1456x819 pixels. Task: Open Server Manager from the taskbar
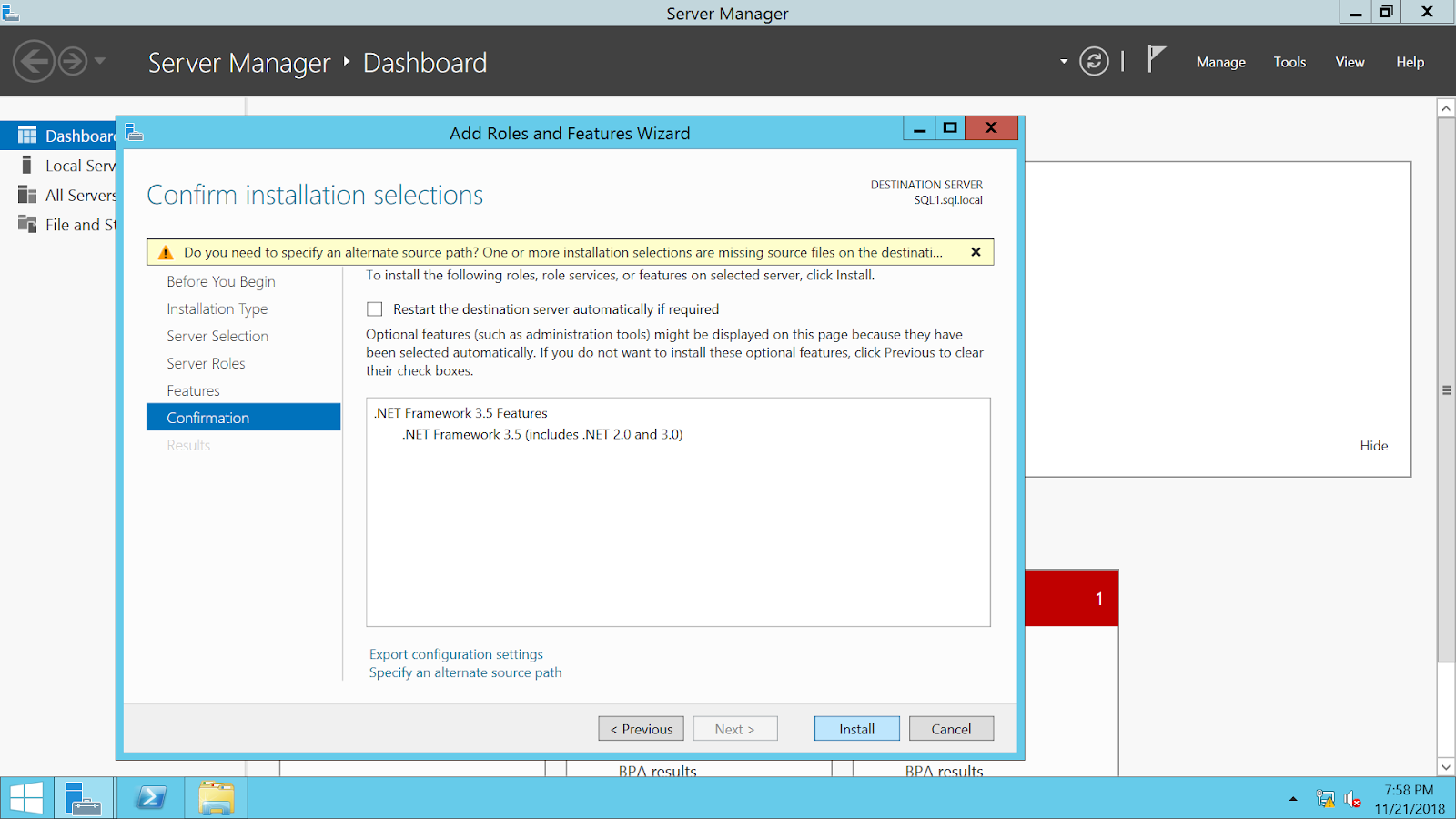pyautogui.click(x=84, y=797)
